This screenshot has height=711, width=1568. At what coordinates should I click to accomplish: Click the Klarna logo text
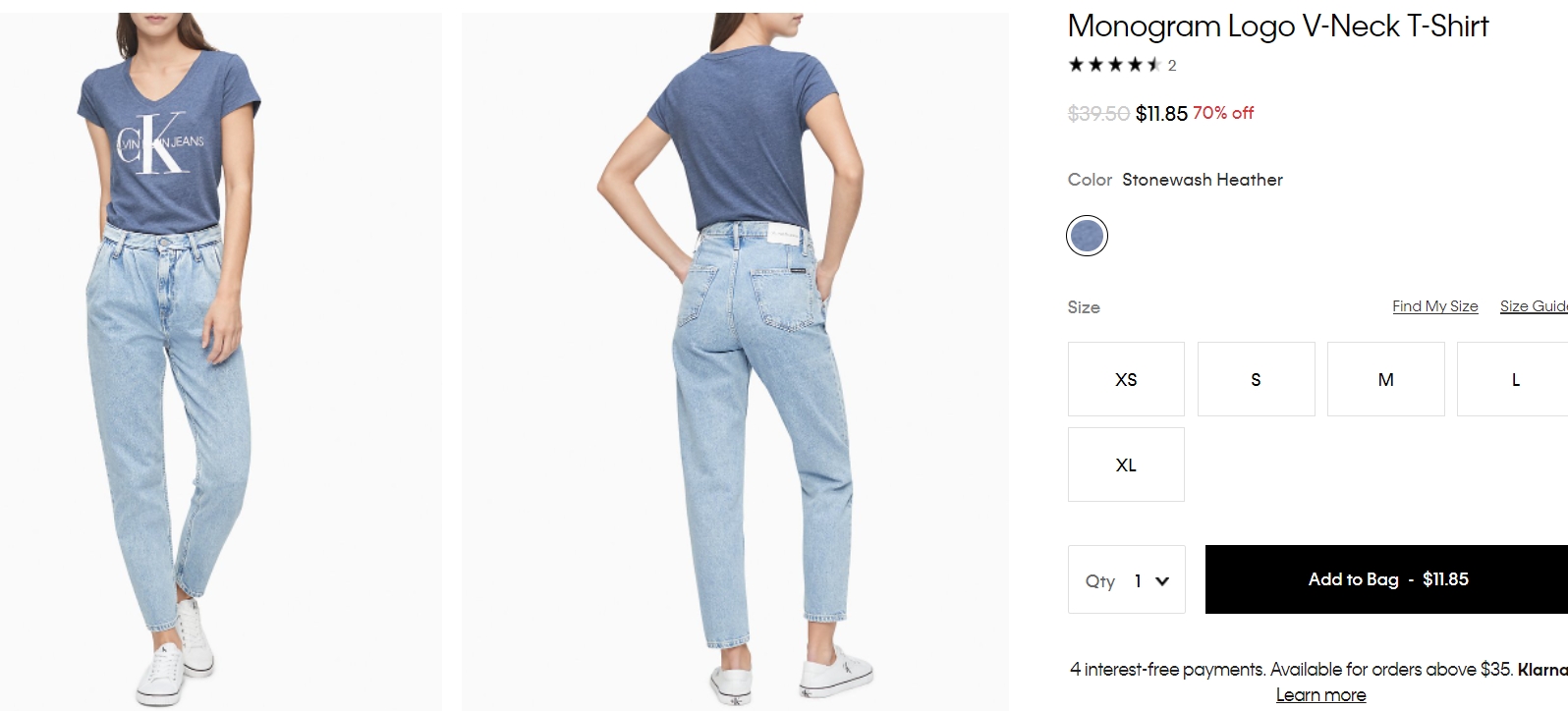1542,669
